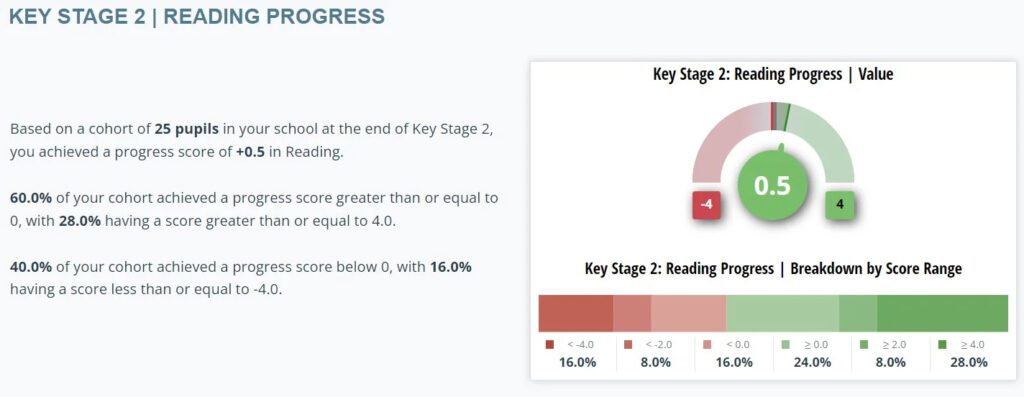Click the green 0.5 gauge center circle
This screenshot has width=1024, height=397.
pos(773,185)
